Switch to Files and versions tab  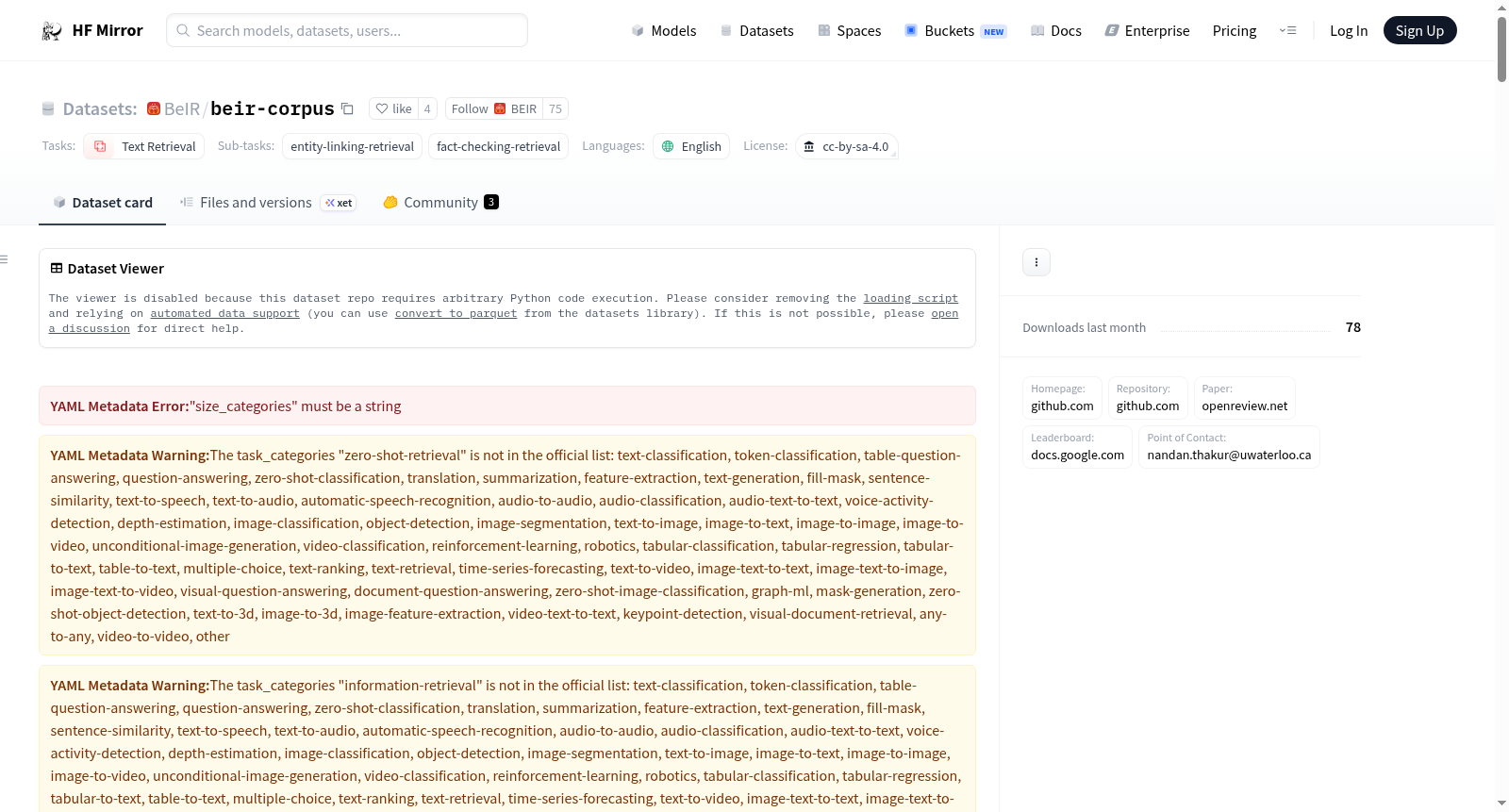coord(268,202)
